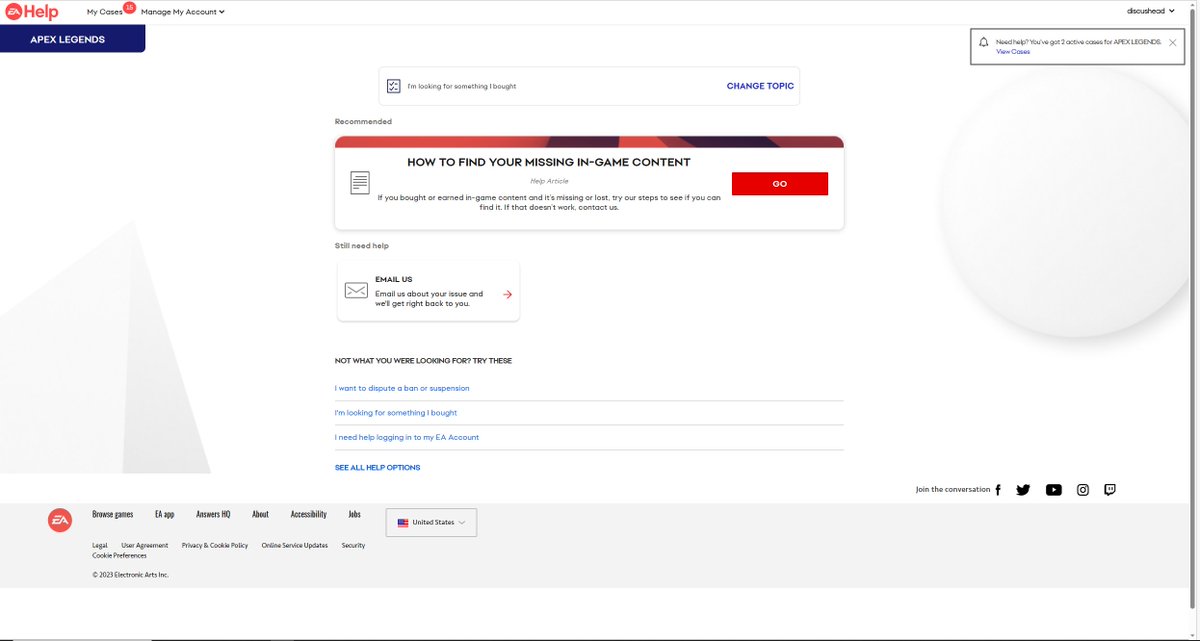Open EA Twitch channel icon
Image resolution: width=1200 pixels, height=641 pixels.
point(1109,490)
